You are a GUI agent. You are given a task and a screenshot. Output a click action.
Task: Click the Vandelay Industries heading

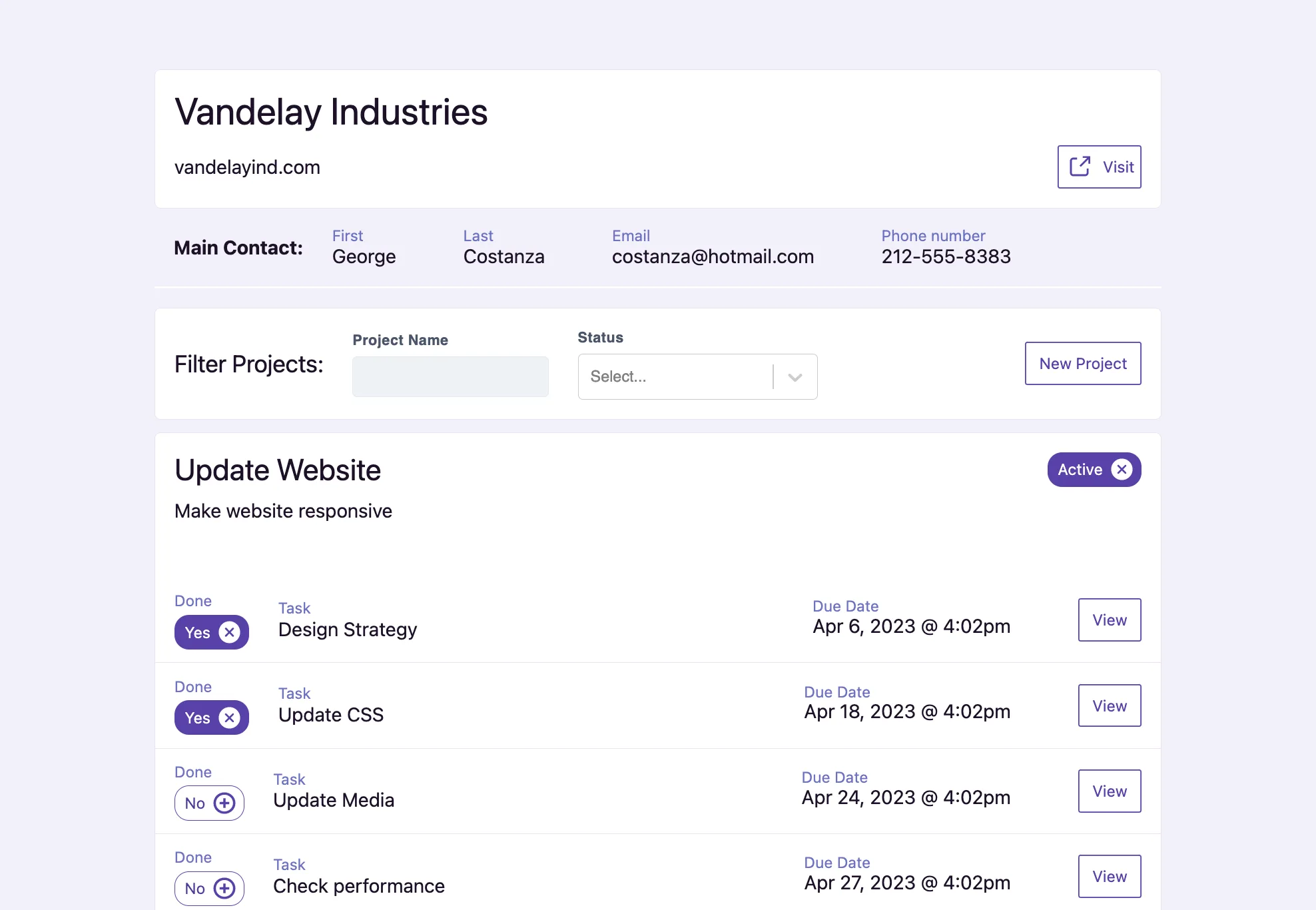(331, 111)
